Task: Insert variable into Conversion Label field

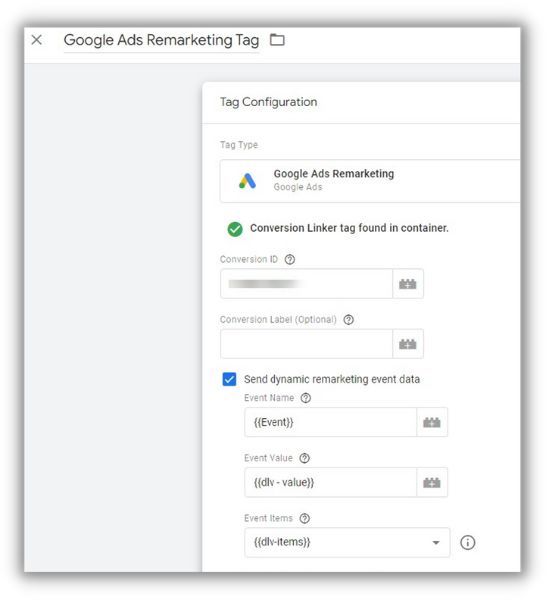Action: (x=408, y=344)
